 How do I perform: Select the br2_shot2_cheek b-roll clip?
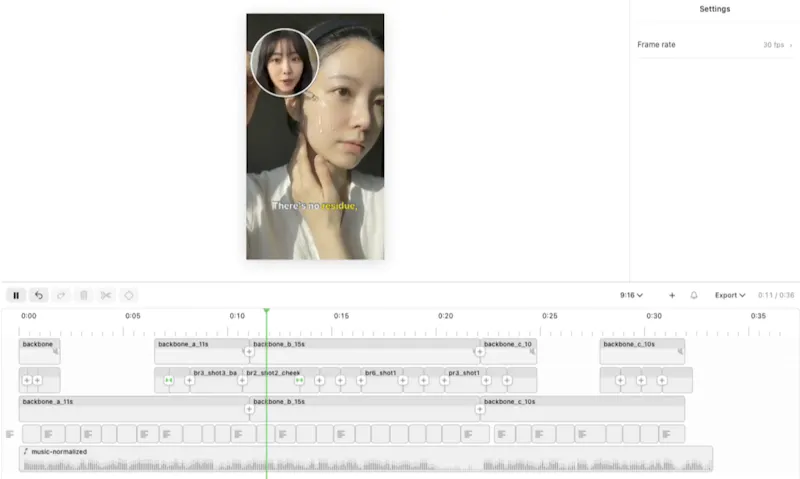point(271,380)
